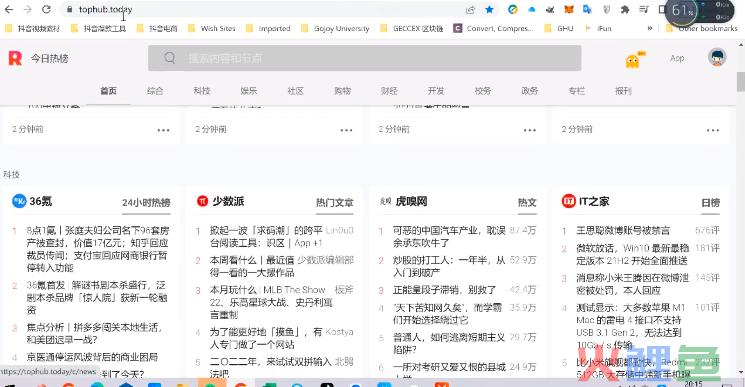Click the red R 今日热榜 logo

38,58
